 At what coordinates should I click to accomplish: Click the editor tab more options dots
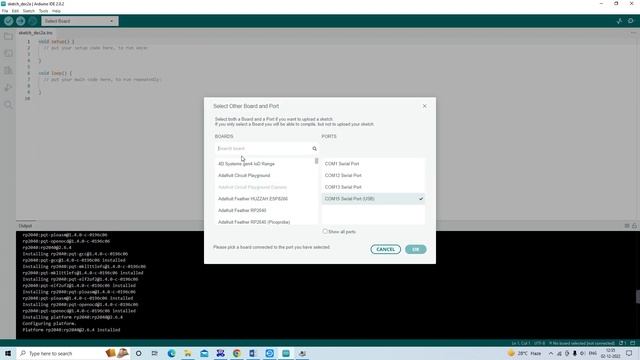(633, 33)
